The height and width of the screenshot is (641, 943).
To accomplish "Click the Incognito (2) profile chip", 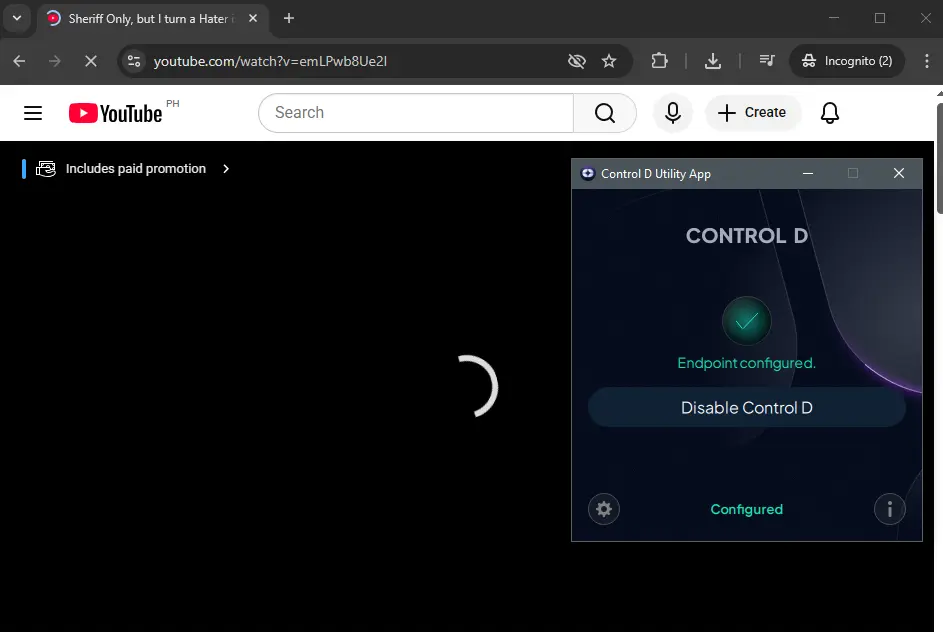I will [847, 61].
